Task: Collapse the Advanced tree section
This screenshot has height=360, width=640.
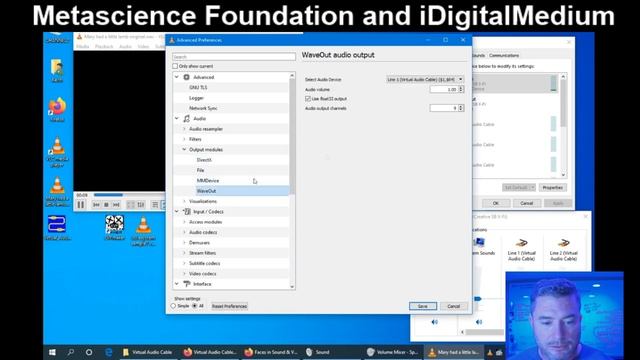Action: [x=177, y=77]
